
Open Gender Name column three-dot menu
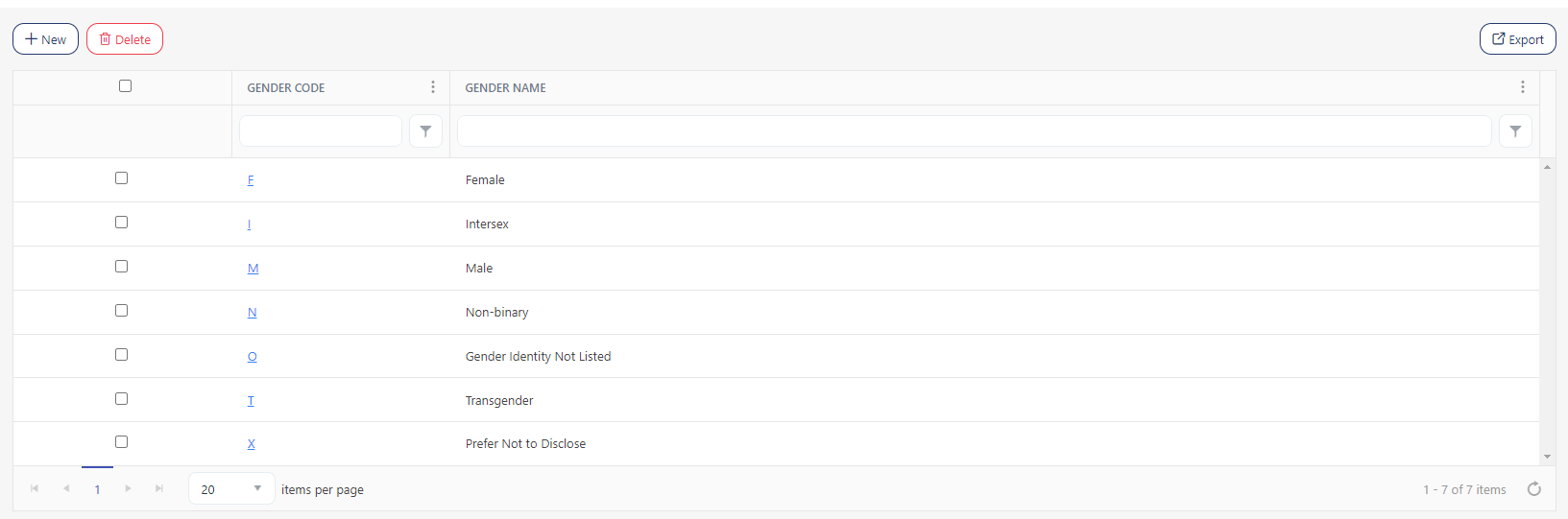tap(1522, 87)
